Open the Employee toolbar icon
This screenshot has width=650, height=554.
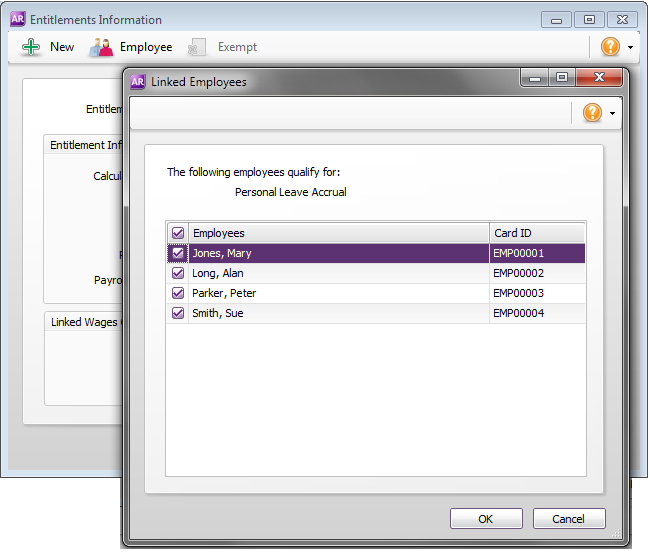pyautogui.click(x=101, y=47)
